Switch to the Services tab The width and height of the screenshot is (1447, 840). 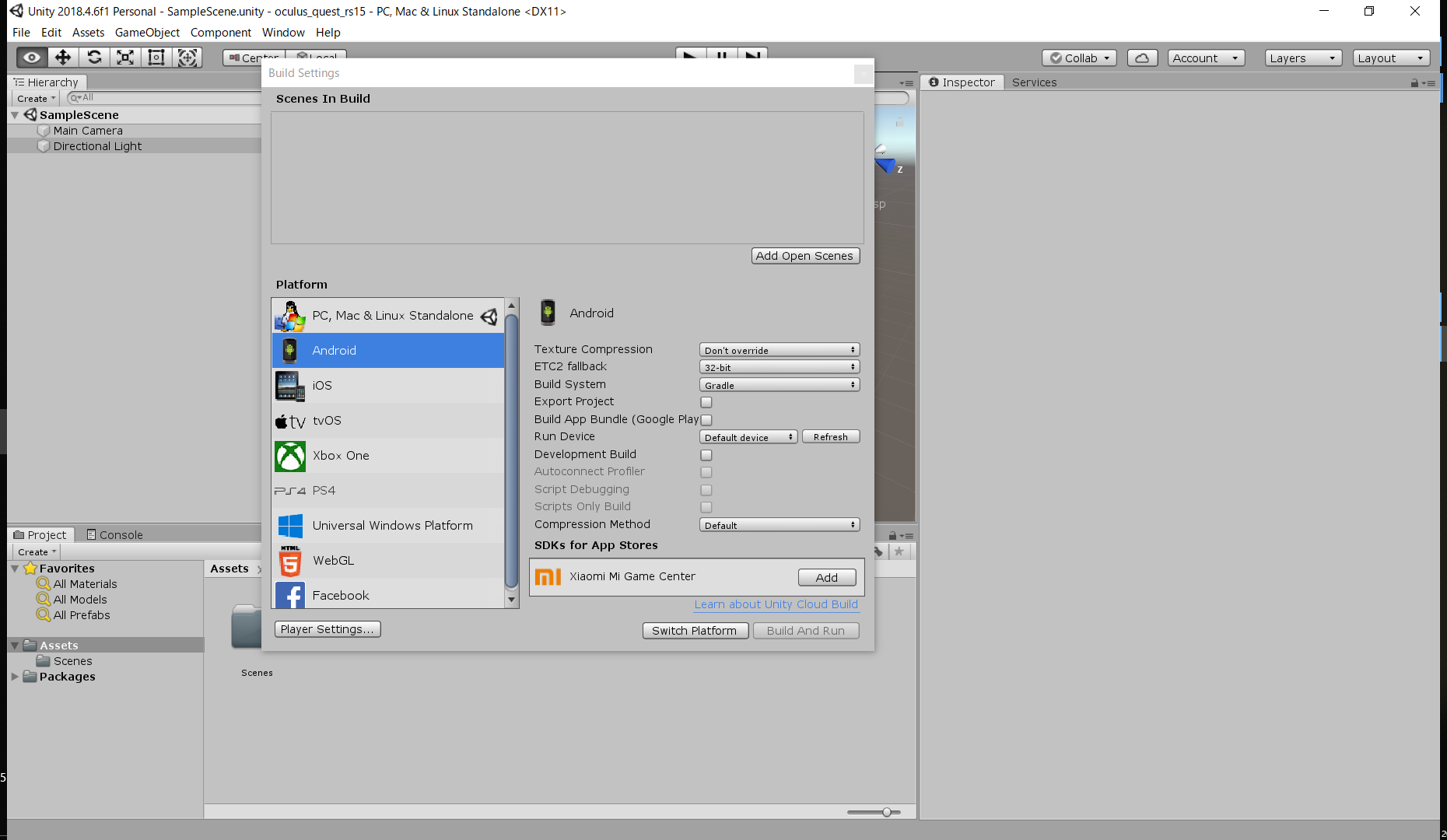[1034, 82]
